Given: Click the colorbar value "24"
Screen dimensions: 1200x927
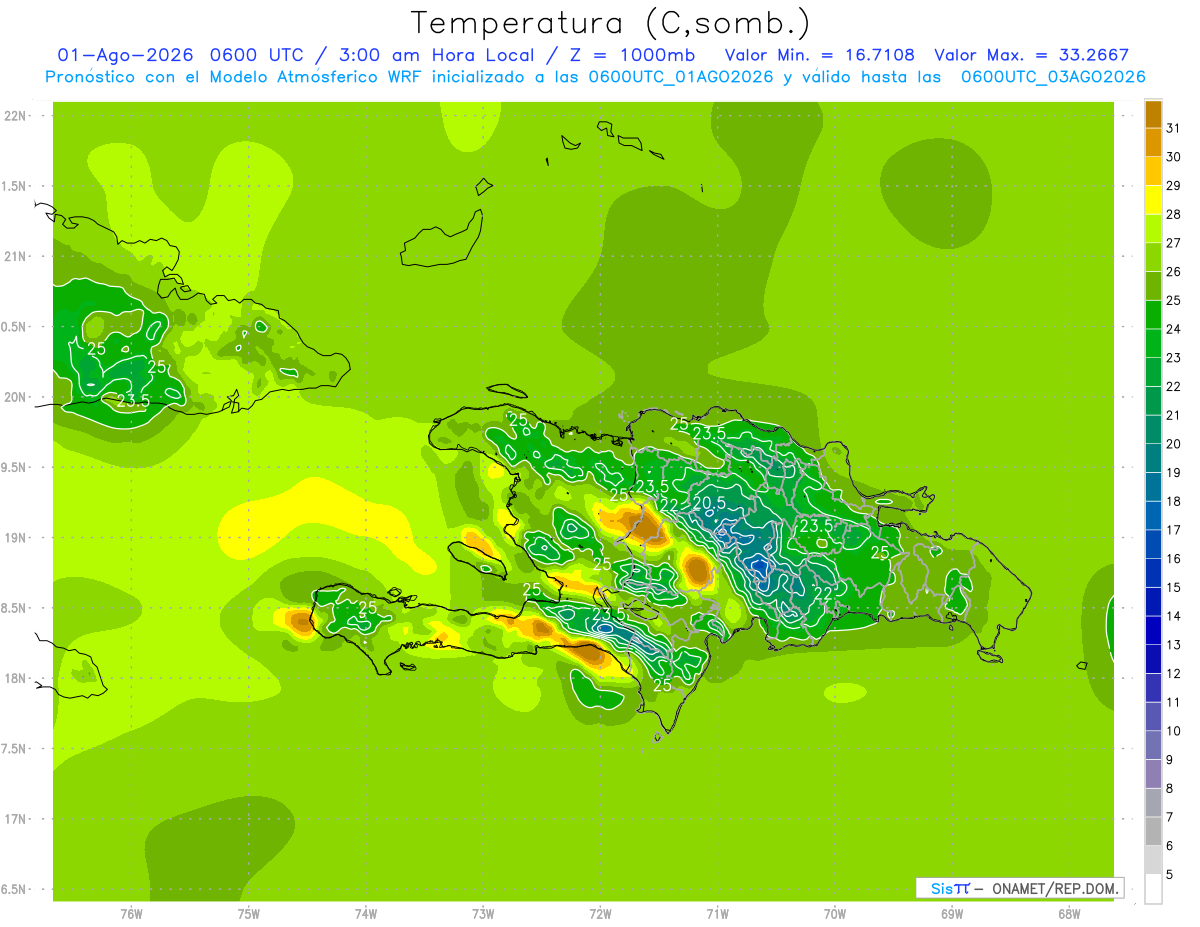Looking at the screenshot, I should 1174,330.
